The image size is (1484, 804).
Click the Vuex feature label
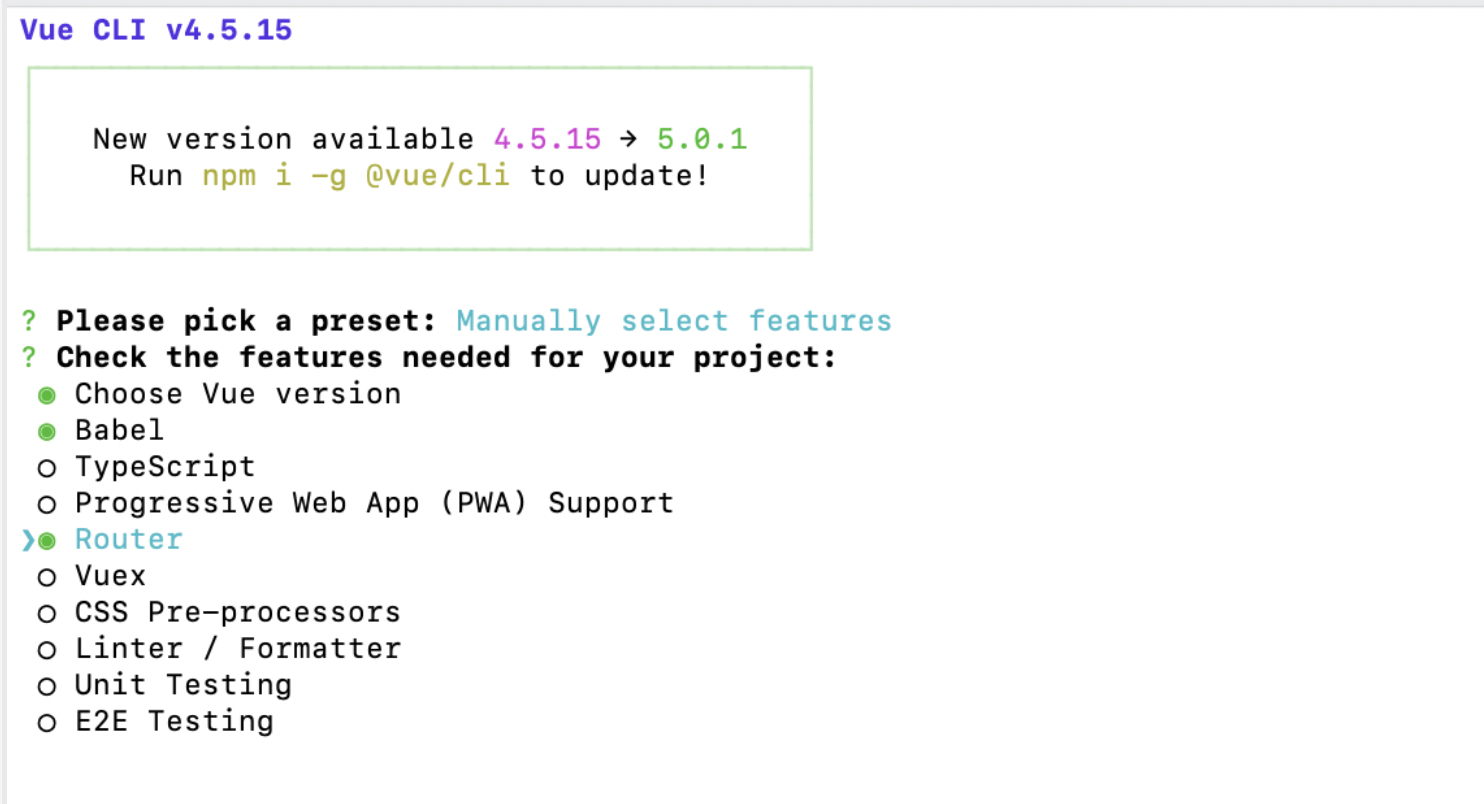(x=110, y=576)
